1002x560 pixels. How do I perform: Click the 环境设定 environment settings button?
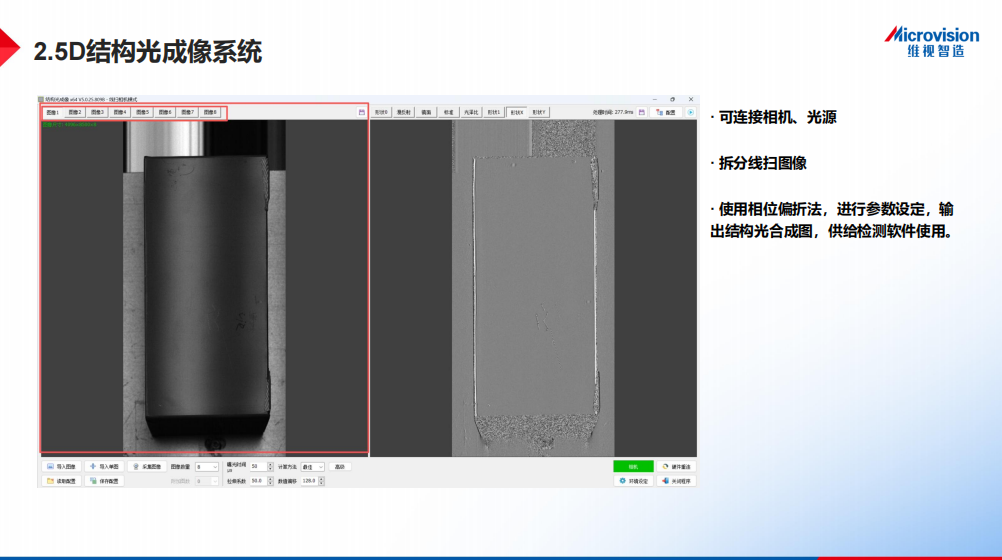633,481
